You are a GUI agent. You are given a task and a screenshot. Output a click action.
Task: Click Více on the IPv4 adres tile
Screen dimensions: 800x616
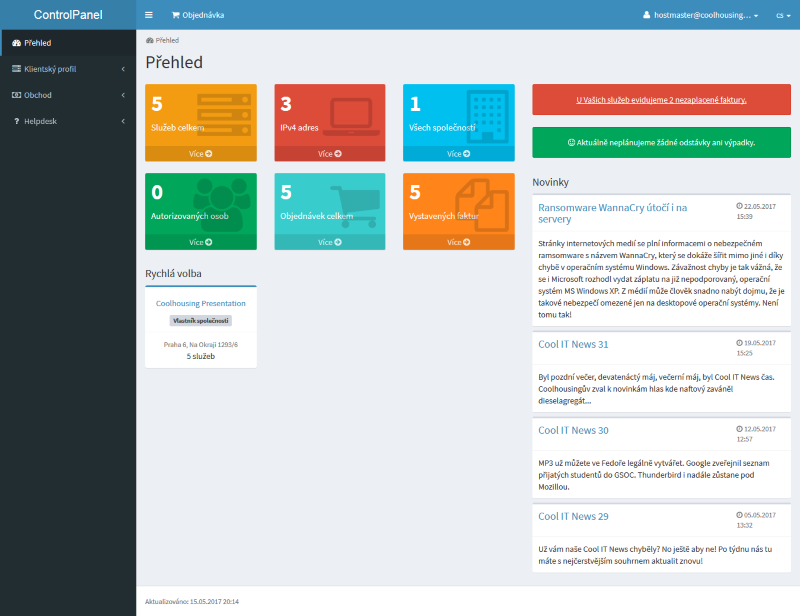pyautogui.click(x=330, y=154)
